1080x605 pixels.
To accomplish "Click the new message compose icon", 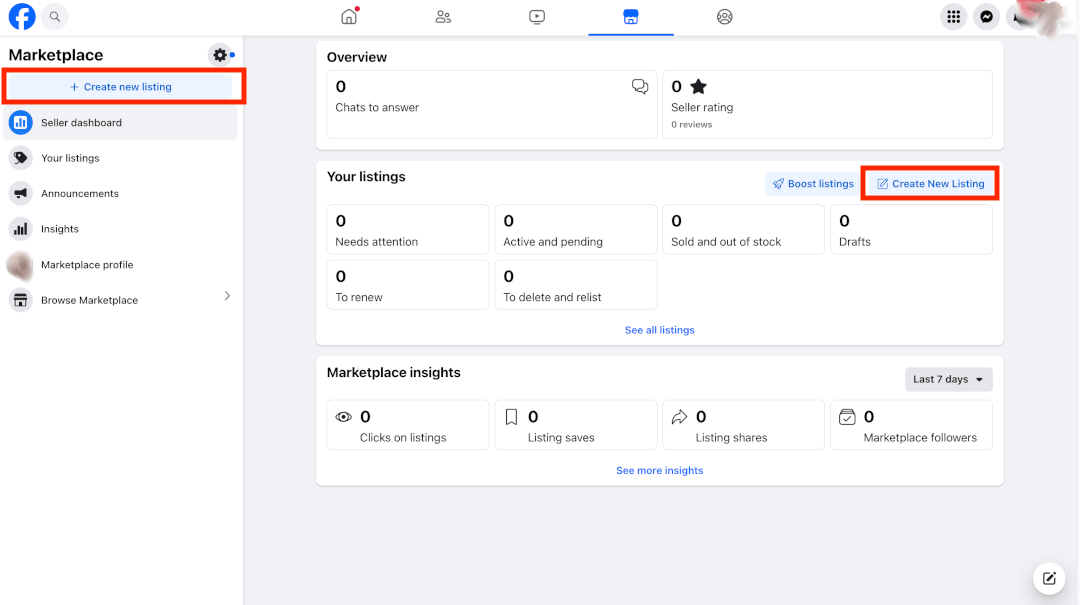I will pyautogui.click(x=1049, y=579).
